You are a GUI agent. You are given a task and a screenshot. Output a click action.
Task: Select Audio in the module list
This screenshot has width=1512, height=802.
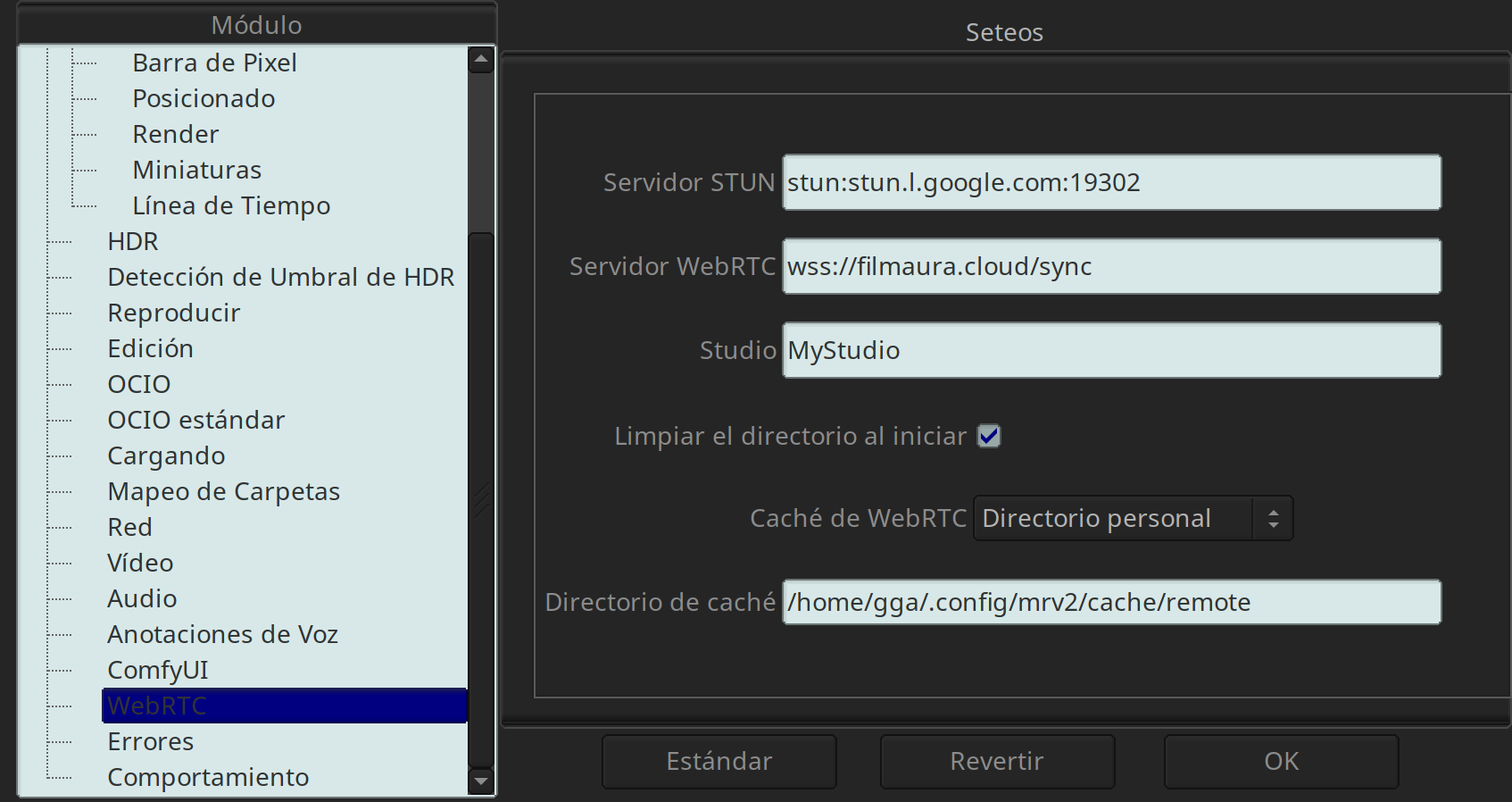click(142, 598)
